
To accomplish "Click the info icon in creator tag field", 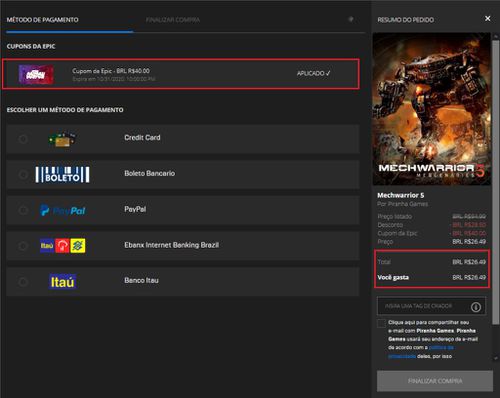I will (476, 307).
